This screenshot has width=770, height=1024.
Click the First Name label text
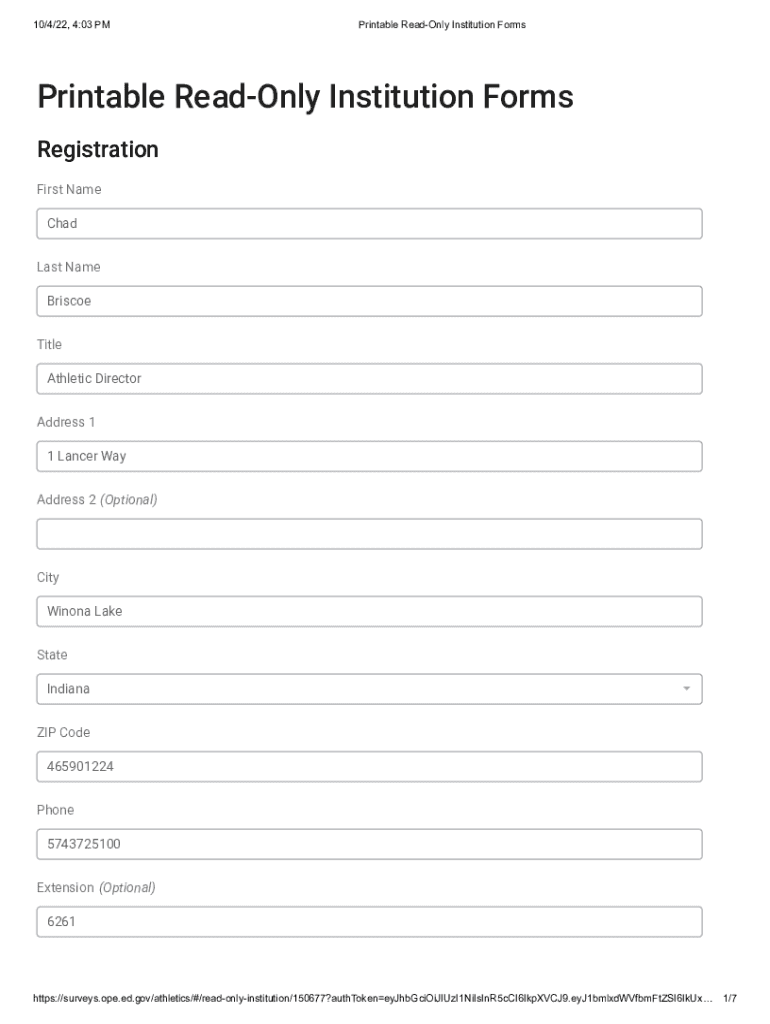coord(69,190)
